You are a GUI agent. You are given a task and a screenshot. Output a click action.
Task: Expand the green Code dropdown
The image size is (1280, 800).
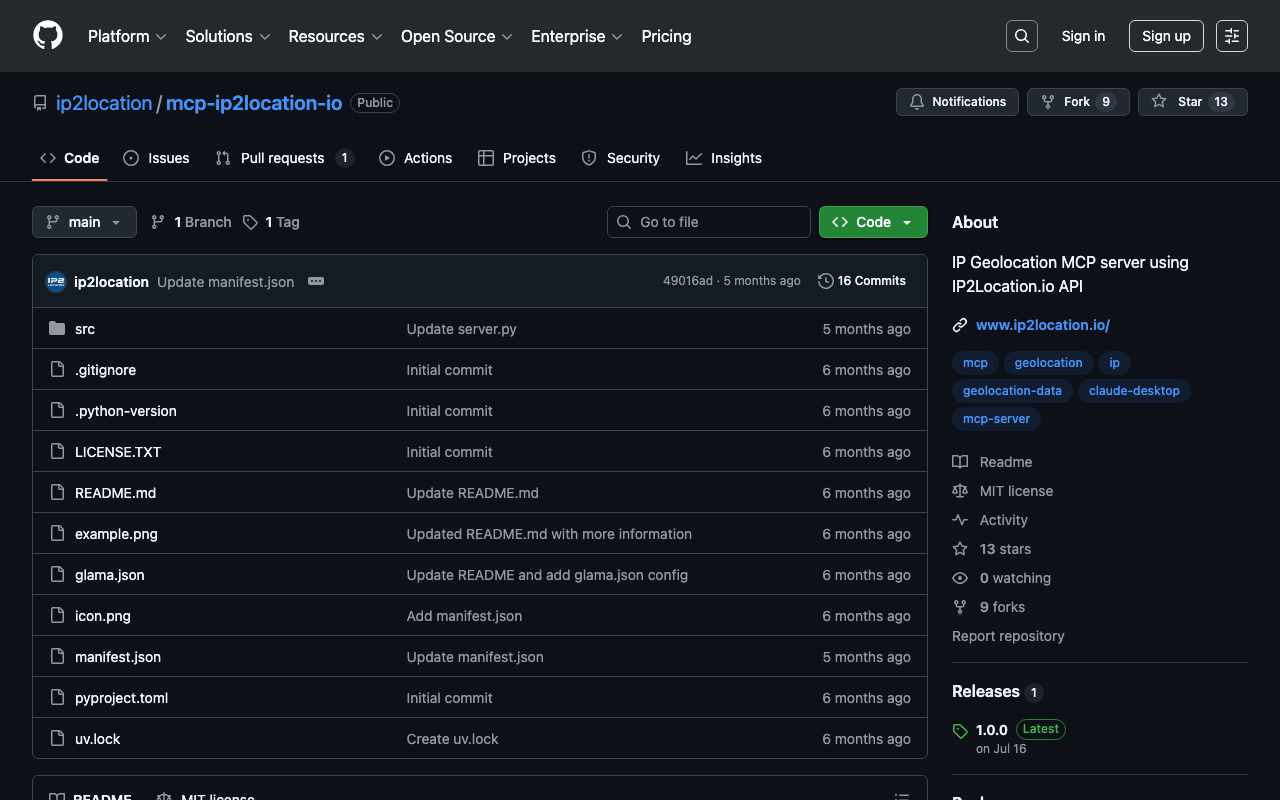coord(872,222)
